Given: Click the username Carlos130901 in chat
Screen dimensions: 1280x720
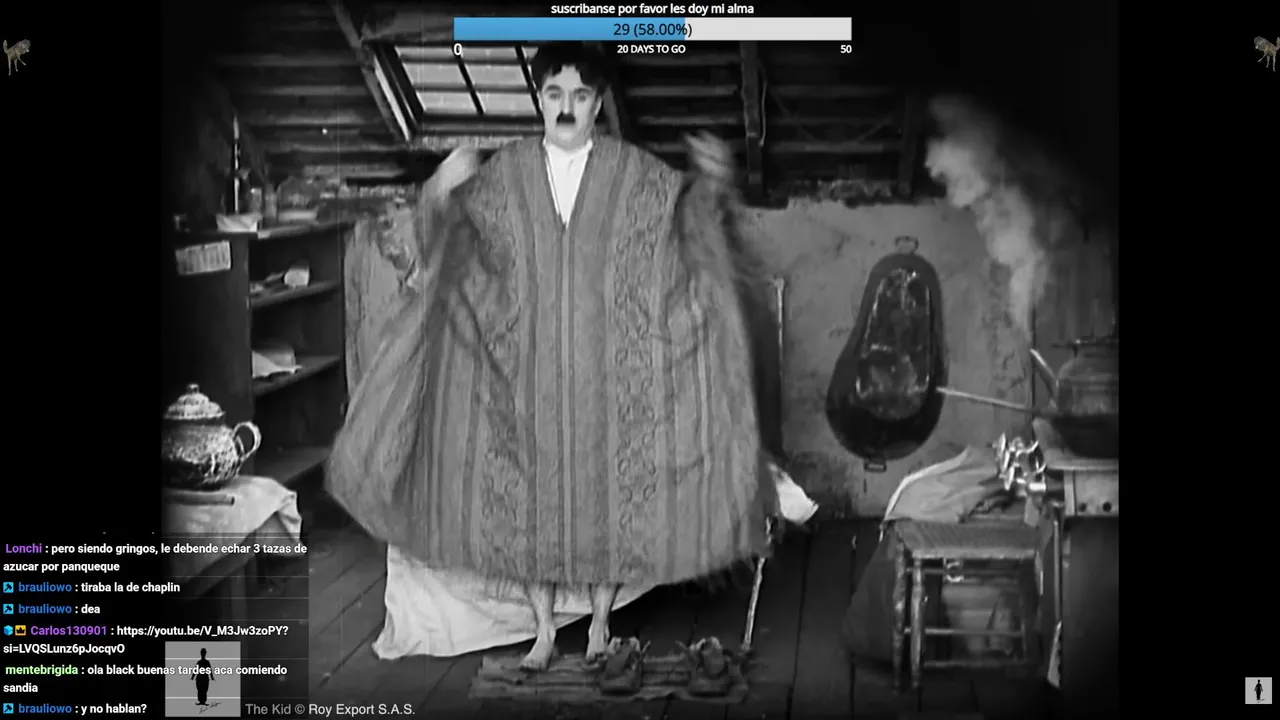Looking at the screenshot, I should coord(67,631).
